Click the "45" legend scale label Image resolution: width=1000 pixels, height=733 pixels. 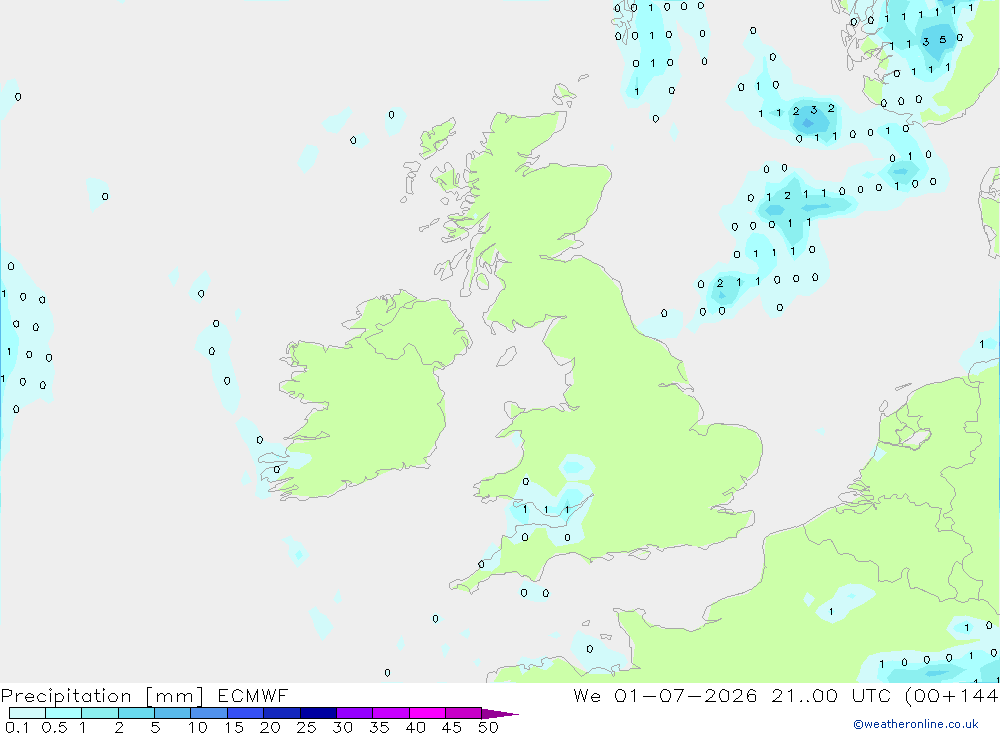tap(452, 727)
